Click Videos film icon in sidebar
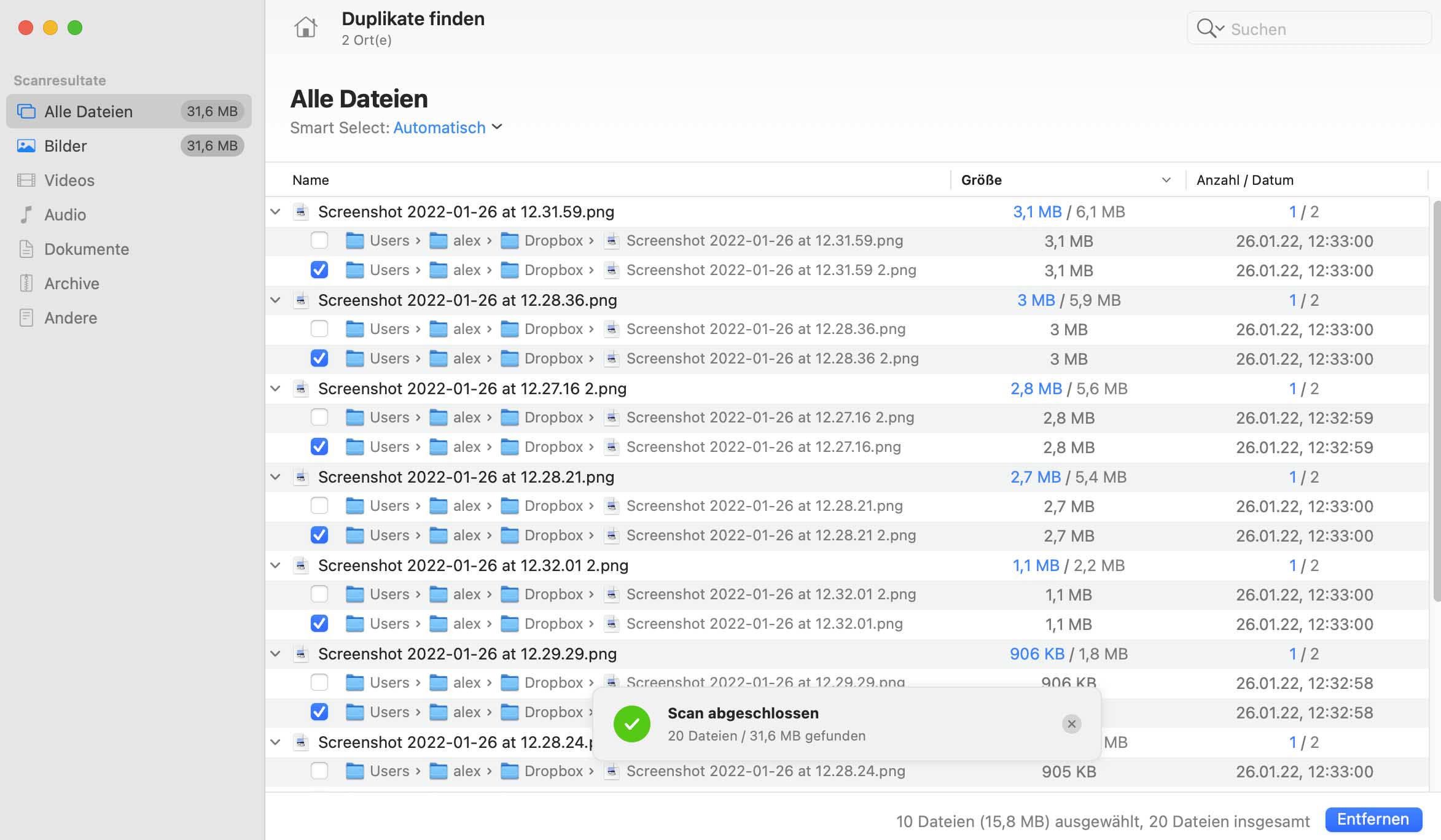Screen dimensions: 1441x840 click(26, 180)
